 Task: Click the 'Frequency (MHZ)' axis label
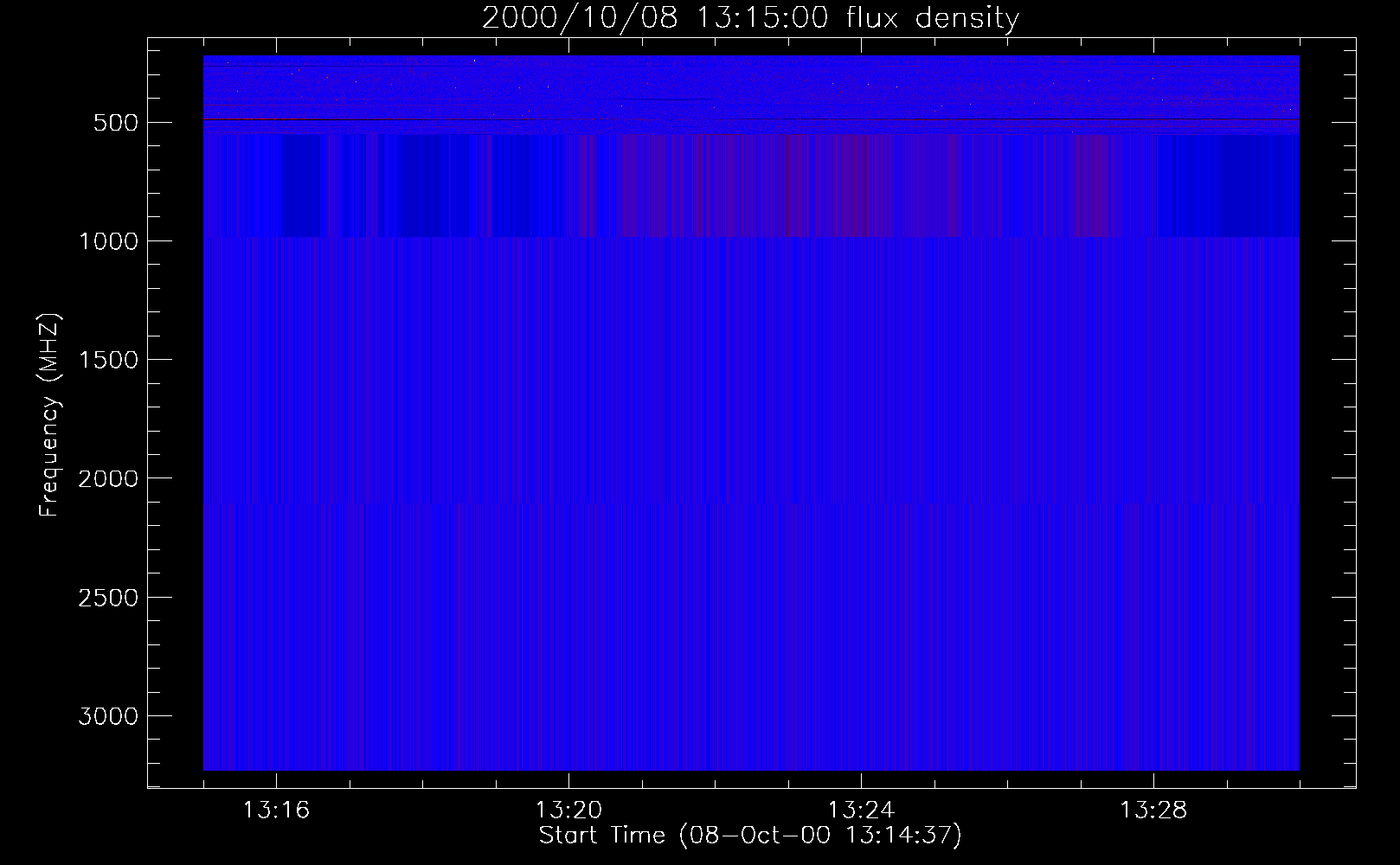[49, 415]
